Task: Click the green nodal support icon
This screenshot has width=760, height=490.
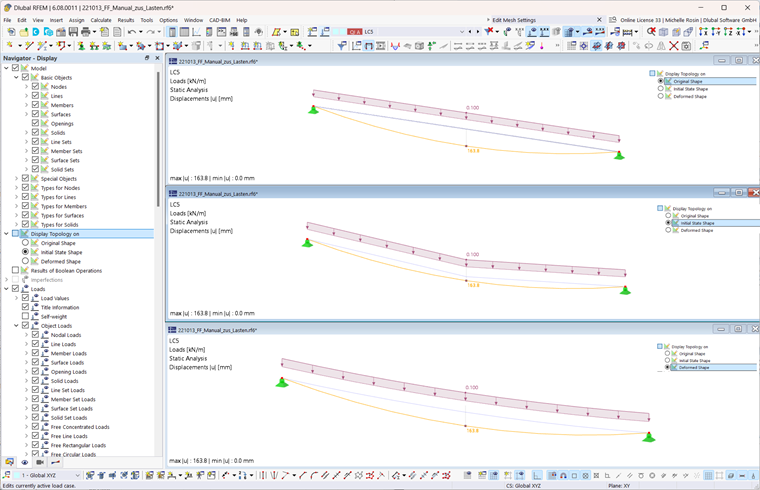Action: [x=81, y=46]
